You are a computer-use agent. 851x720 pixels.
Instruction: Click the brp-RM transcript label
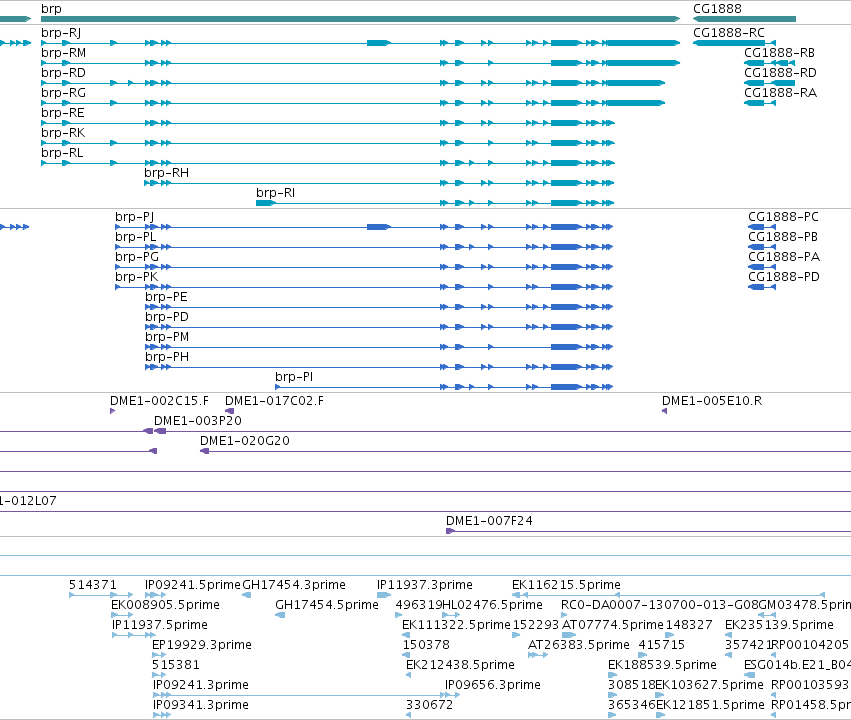pos(63,53)
